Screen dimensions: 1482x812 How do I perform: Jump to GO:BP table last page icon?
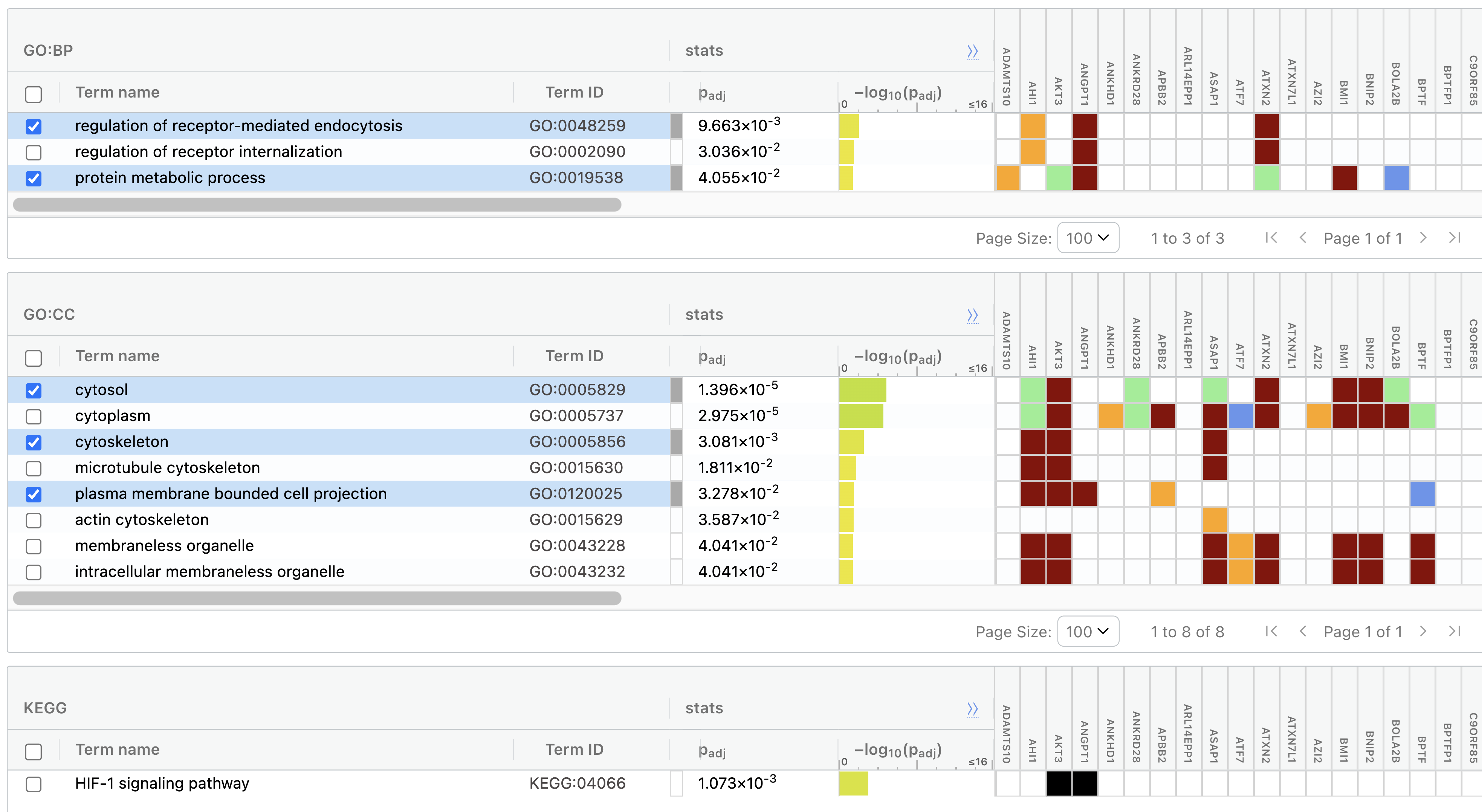[x=1454, y=238]
